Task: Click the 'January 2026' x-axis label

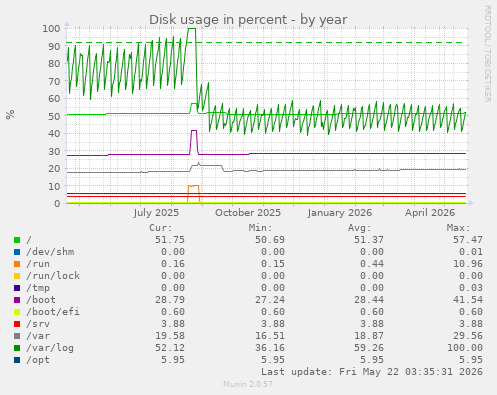Action: pos(340,213)
